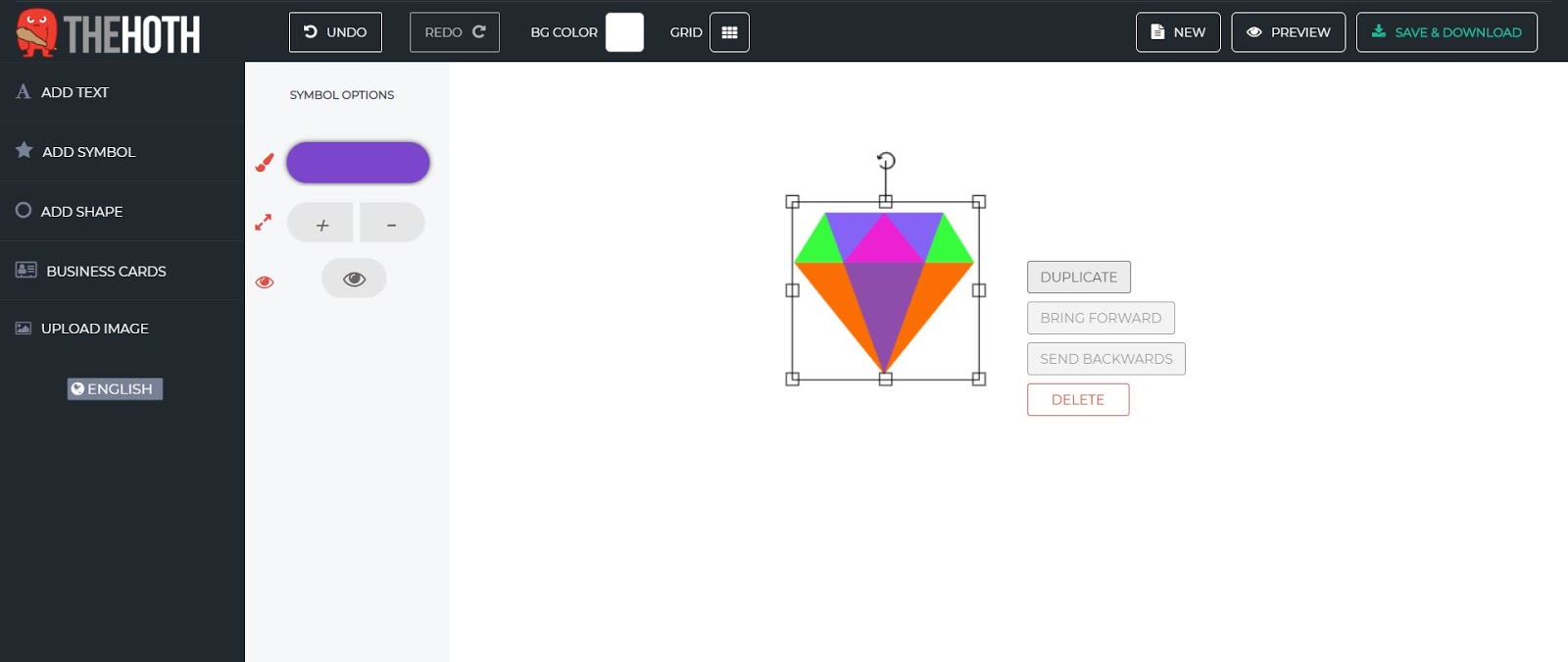Decrease symbol size with minus
Screen dimensions: 1568x662
click(x=391, y=224)
